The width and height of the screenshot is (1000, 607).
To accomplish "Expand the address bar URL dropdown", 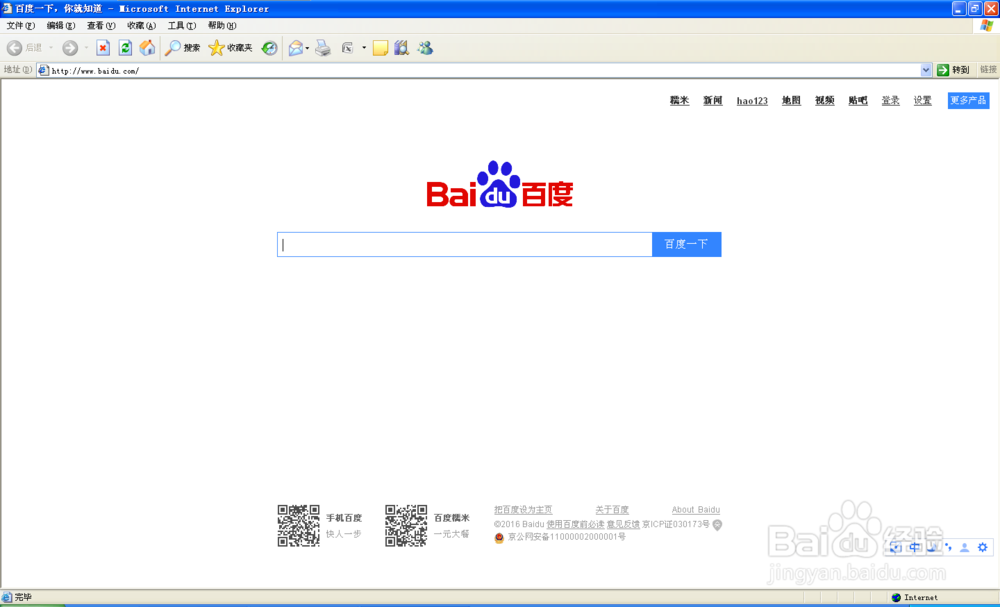I will coord(926,70).
